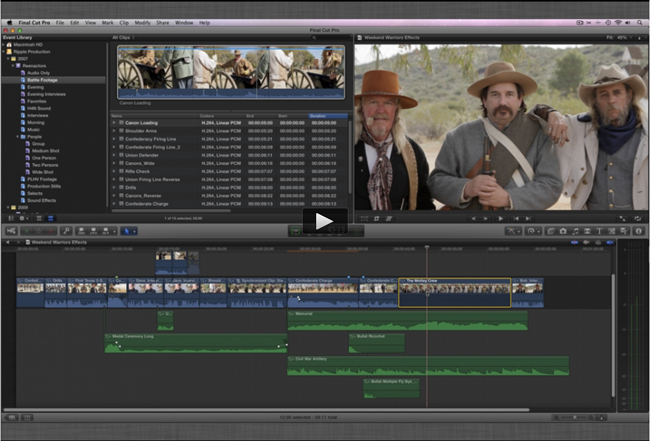
Task: Expand the Canon Loading clip row
Action: [x=114, y=123]
